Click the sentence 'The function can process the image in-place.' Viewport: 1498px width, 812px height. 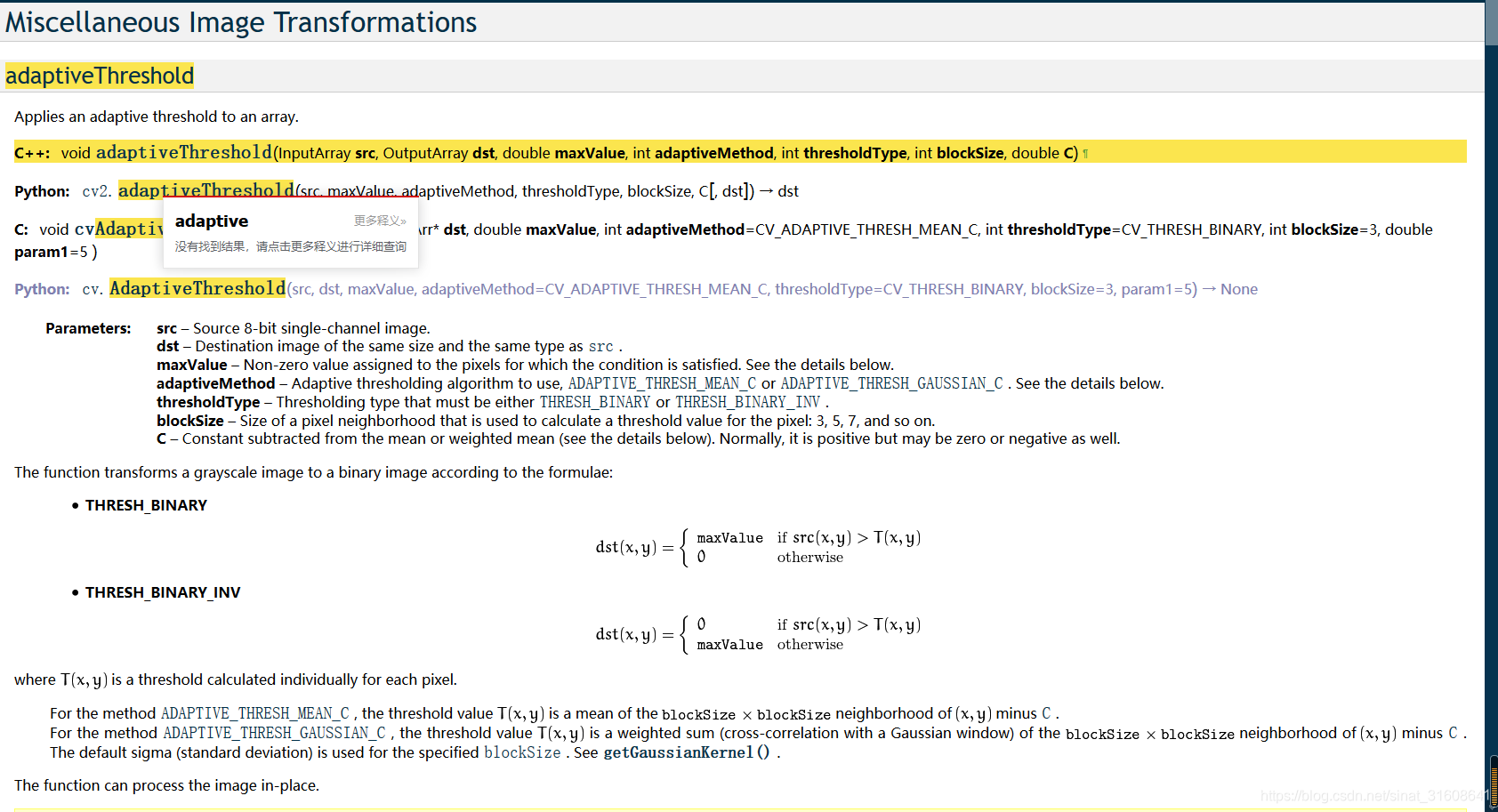pos(166,785)
